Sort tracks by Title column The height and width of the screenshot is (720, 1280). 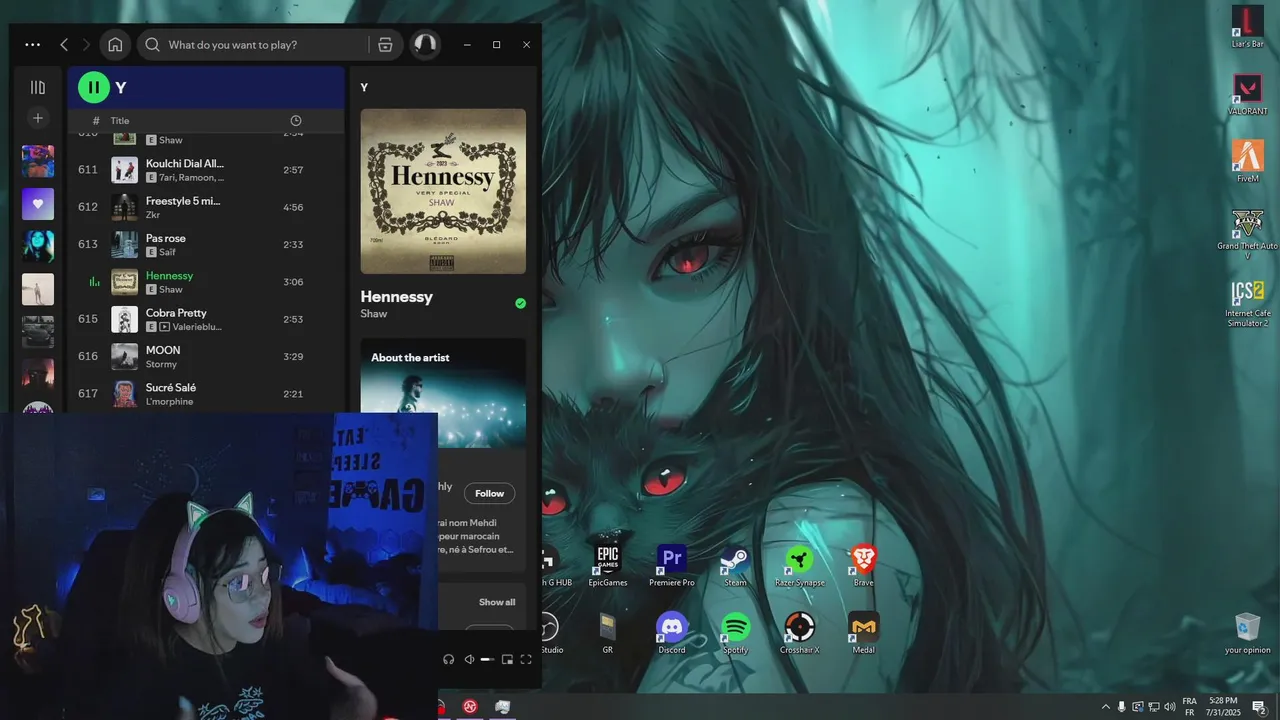pos(119,120)
